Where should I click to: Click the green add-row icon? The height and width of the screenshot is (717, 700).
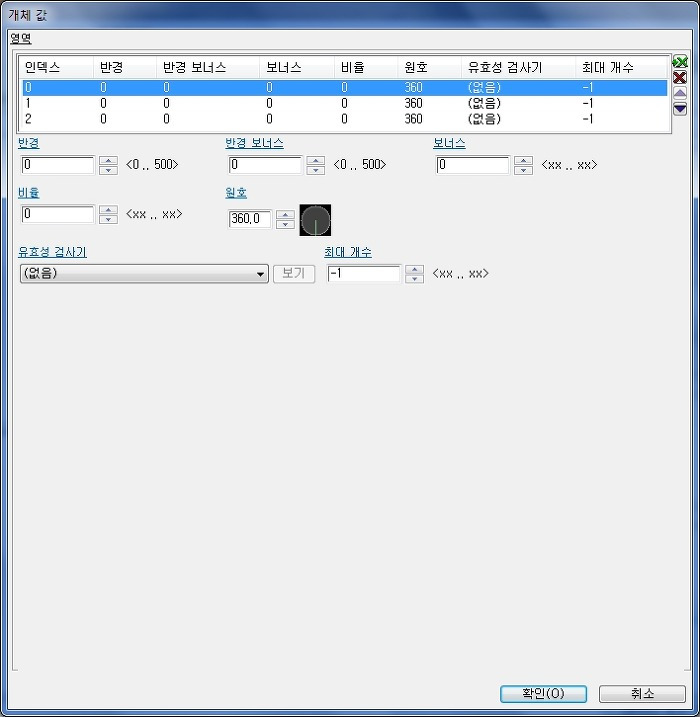(x=680, y=62)
